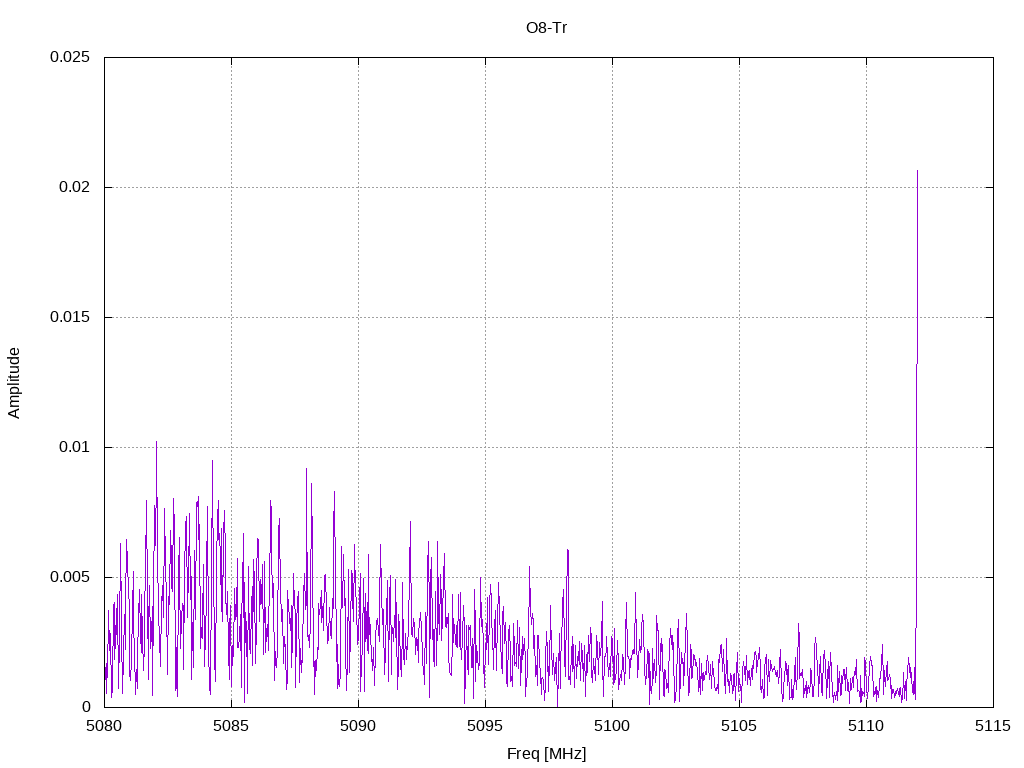Screen dimensions: 1024x768
Task: Click x-axis tick label 5110
Action: [866, 726]
